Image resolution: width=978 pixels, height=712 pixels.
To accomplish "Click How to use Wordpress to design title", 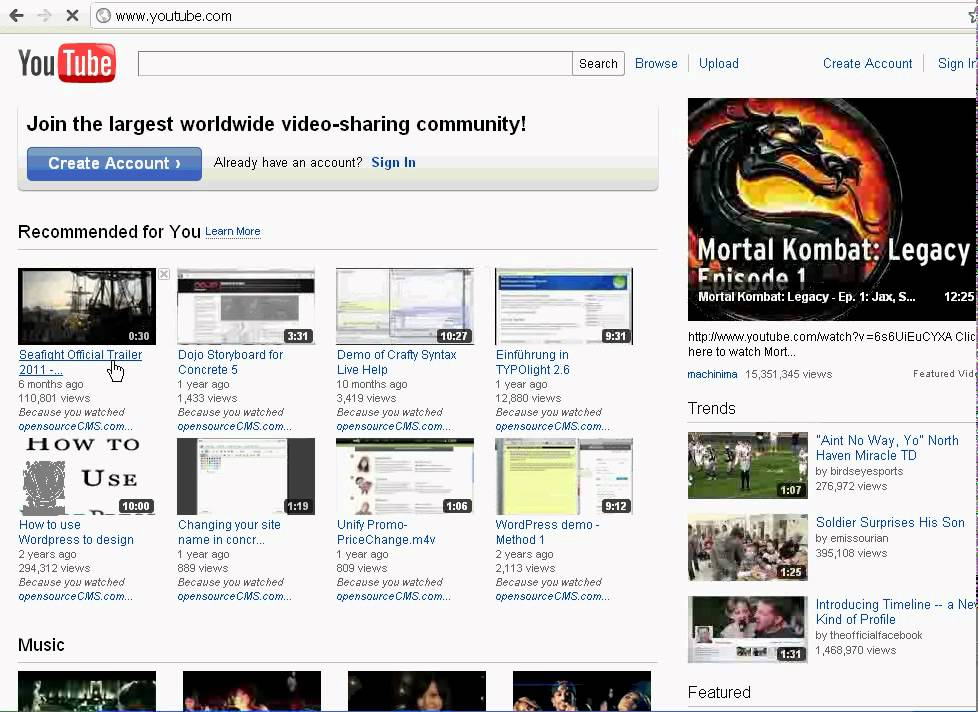I will pos(76,532).
